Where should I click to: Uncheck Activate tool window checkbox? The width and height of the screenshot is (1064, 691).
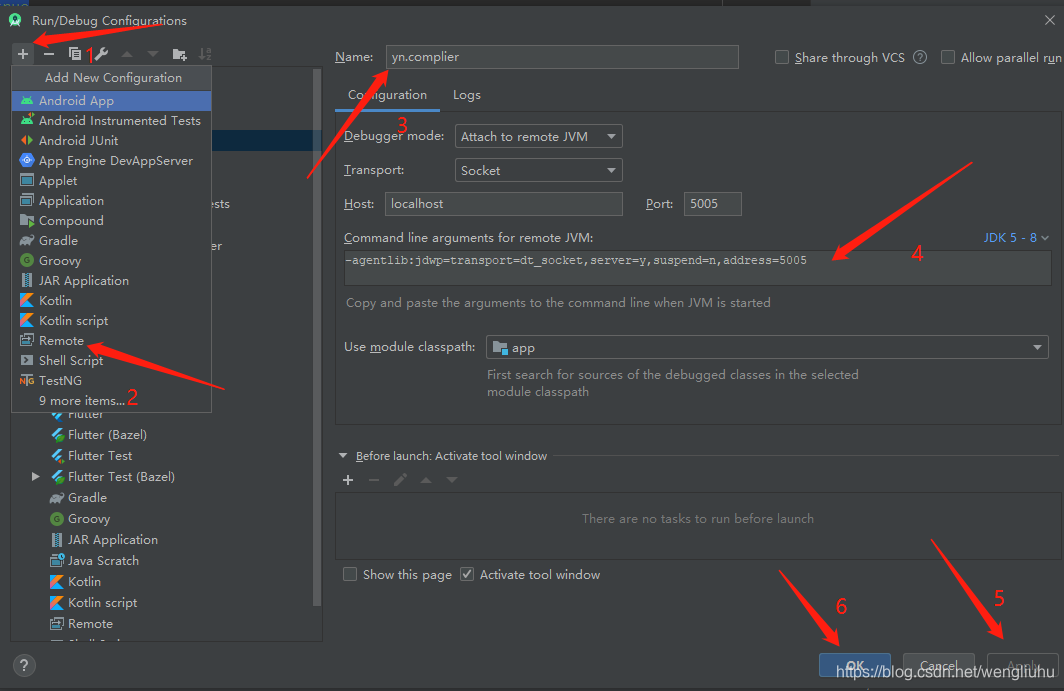pyautogui.click(x=467, y=575)
